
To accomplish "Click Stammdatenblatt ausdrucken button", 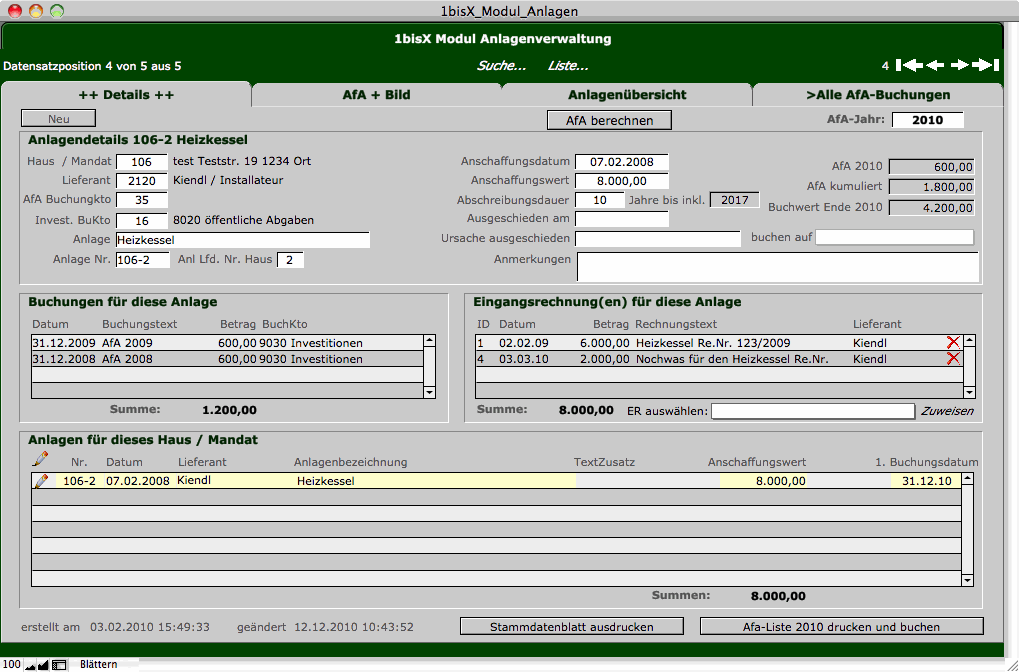I will (572, 627).
